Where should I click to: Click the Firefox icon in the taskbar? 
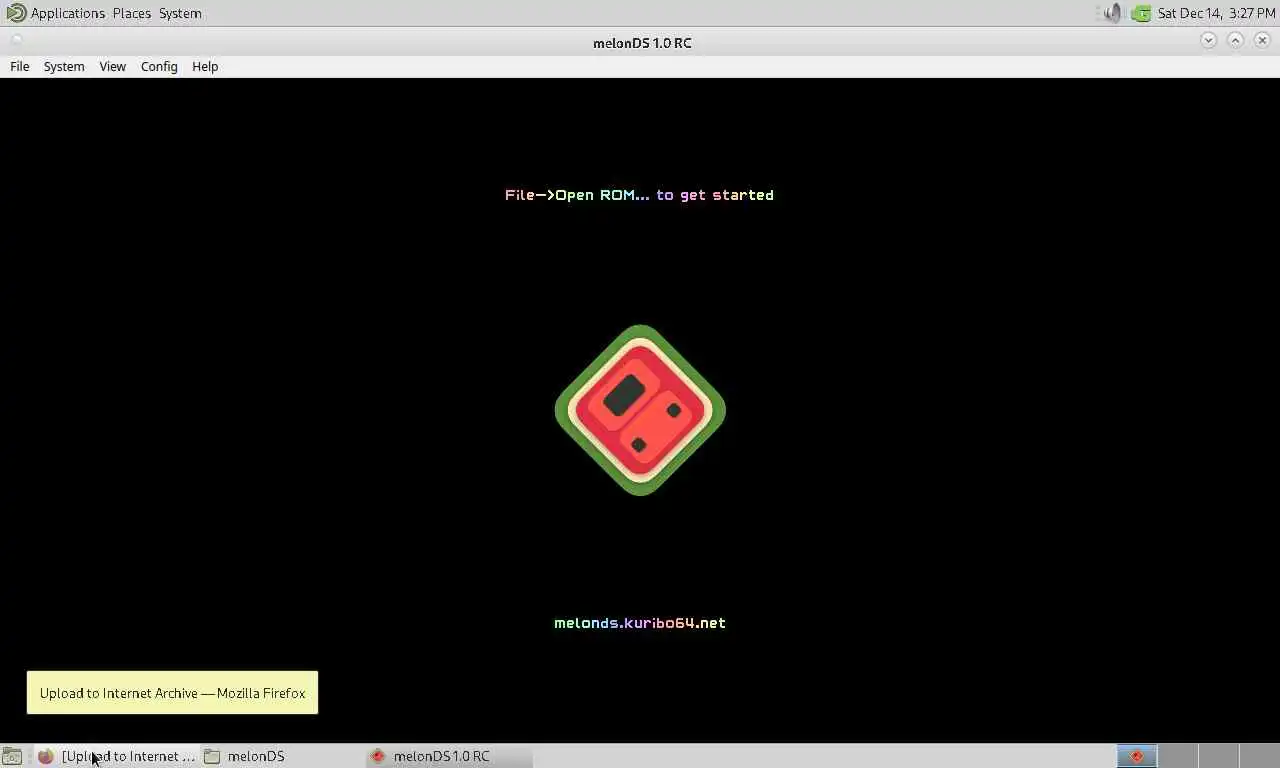(x=46, y=756)
